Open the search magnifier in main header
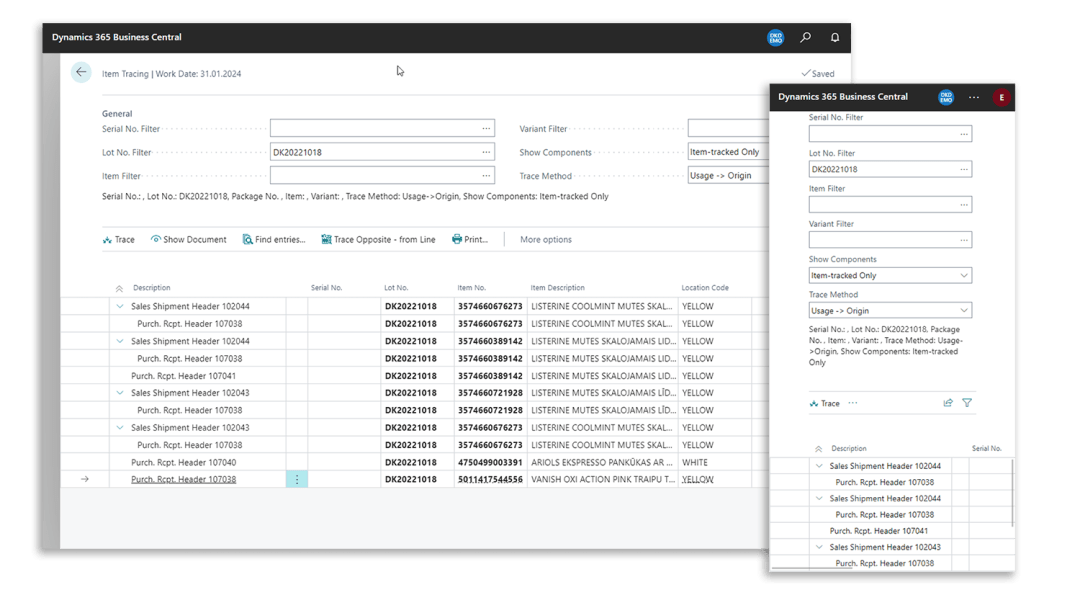Viewport: 1080px width, 595px height. 805,38
